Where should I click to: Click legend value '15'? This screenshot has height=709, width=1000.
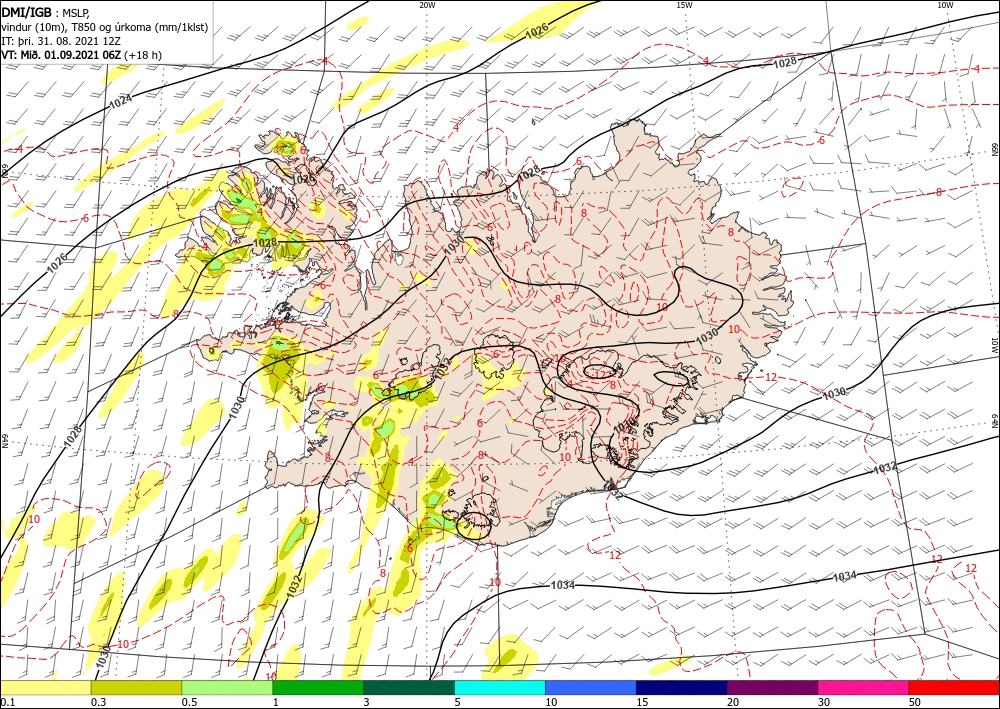(642, 702)
